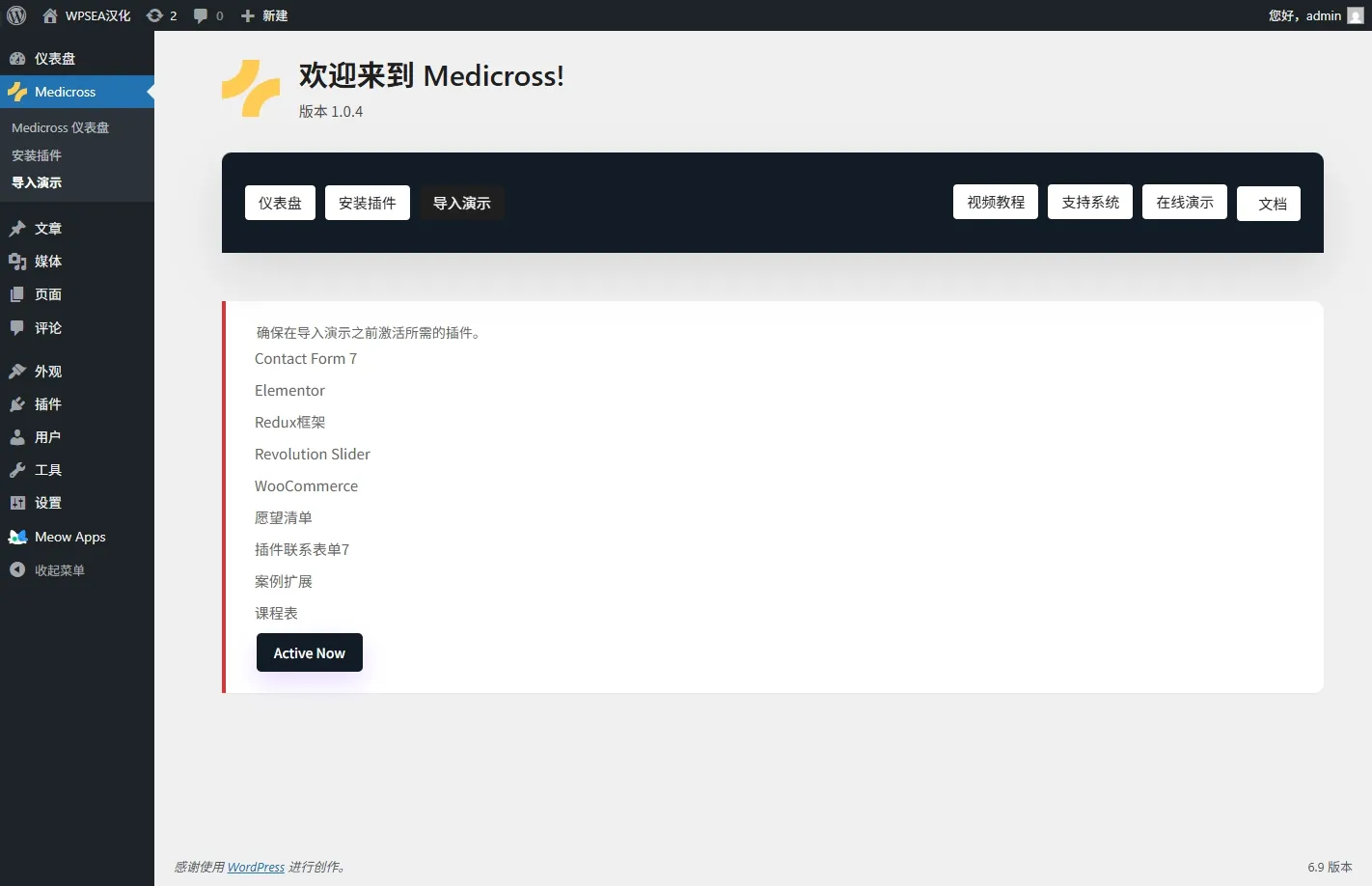Select 安装插件 in the sidebar submenu
The image size is (1372, 886).
click(x=37, y=155)
